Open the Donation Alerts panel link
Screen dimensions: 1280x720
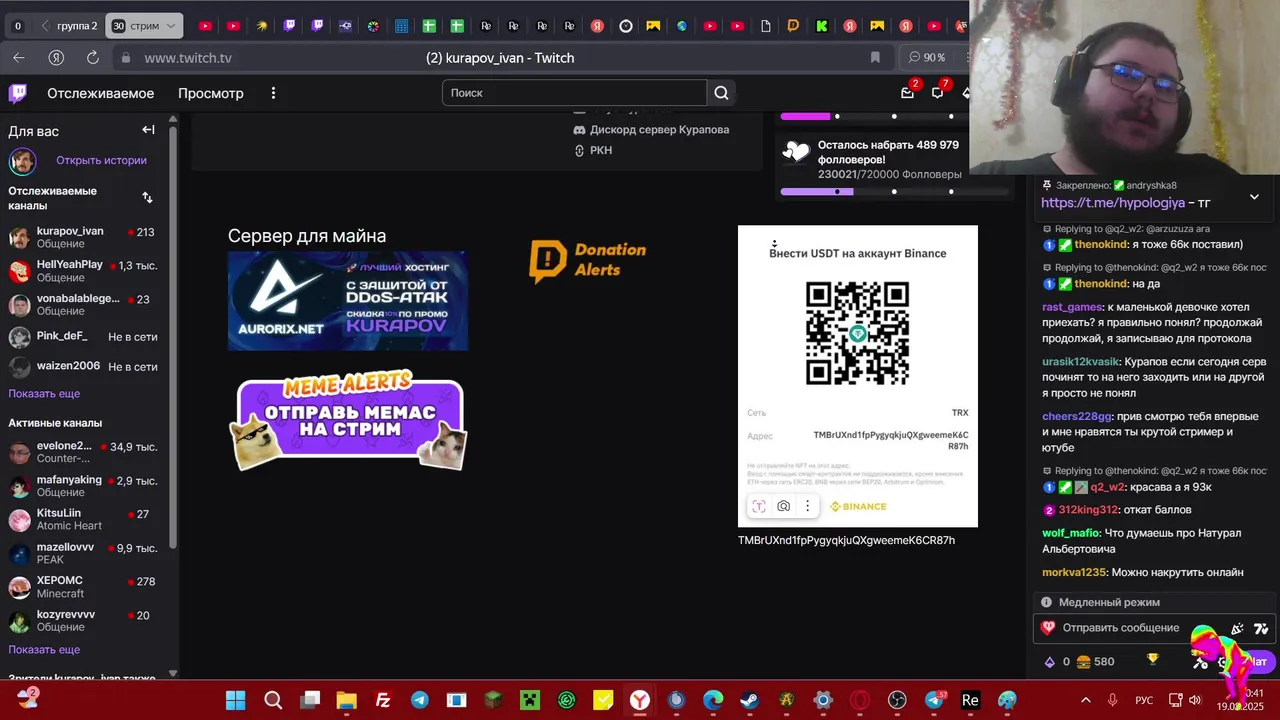[x=588, y=260]
